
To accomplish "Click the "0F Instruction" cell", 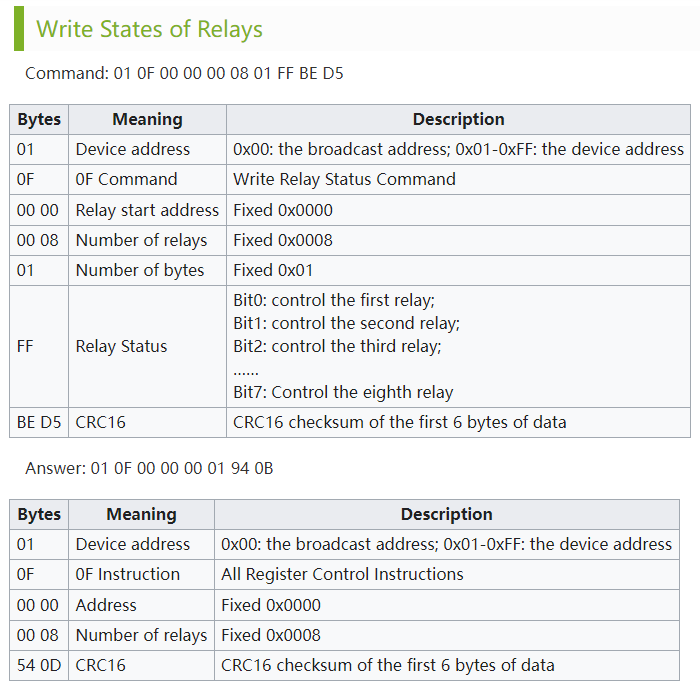I will 128,575.
